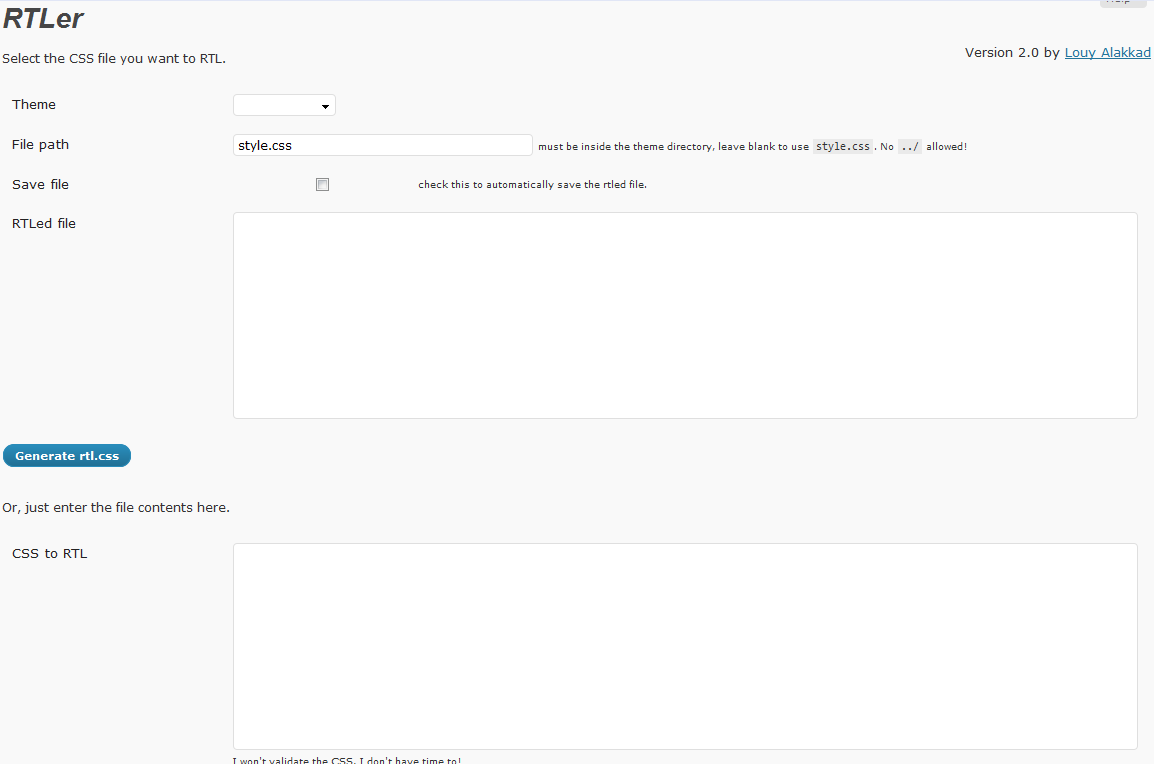Click the '../' code snippet in the hint
Image resolution: width=1154 pixels, height=764 pixels.
(910, 146)
